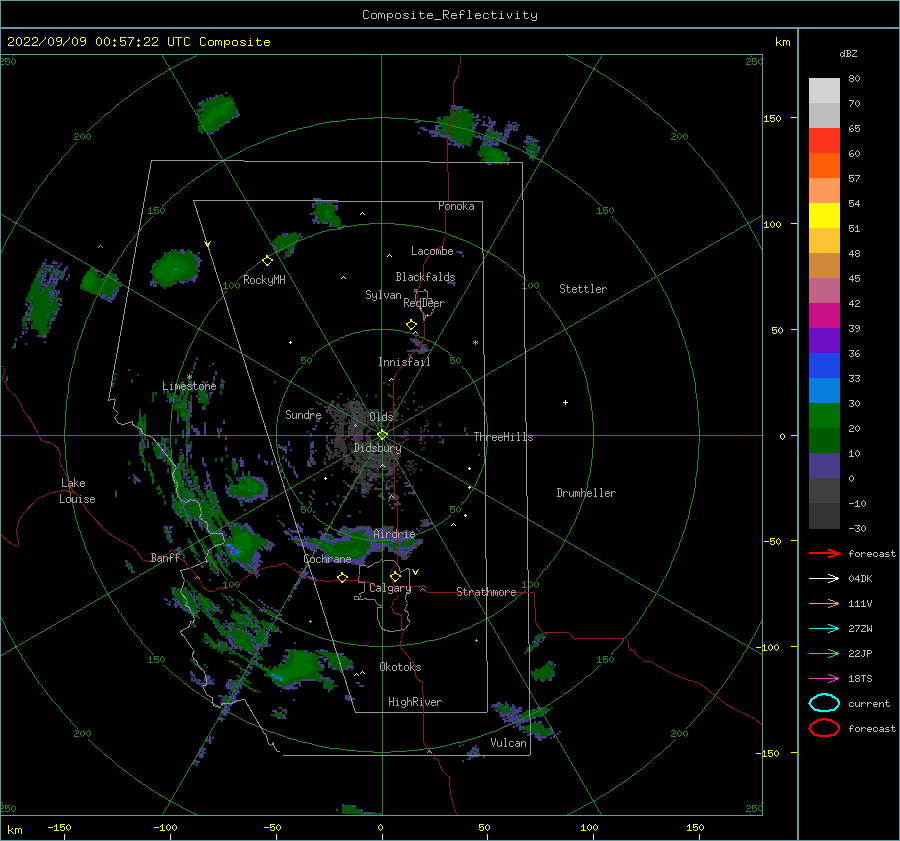Image resolution: width=900 pixels, height=841 pixels.
Task: Click the Sylvan label
Action: (x=383, y=295)
